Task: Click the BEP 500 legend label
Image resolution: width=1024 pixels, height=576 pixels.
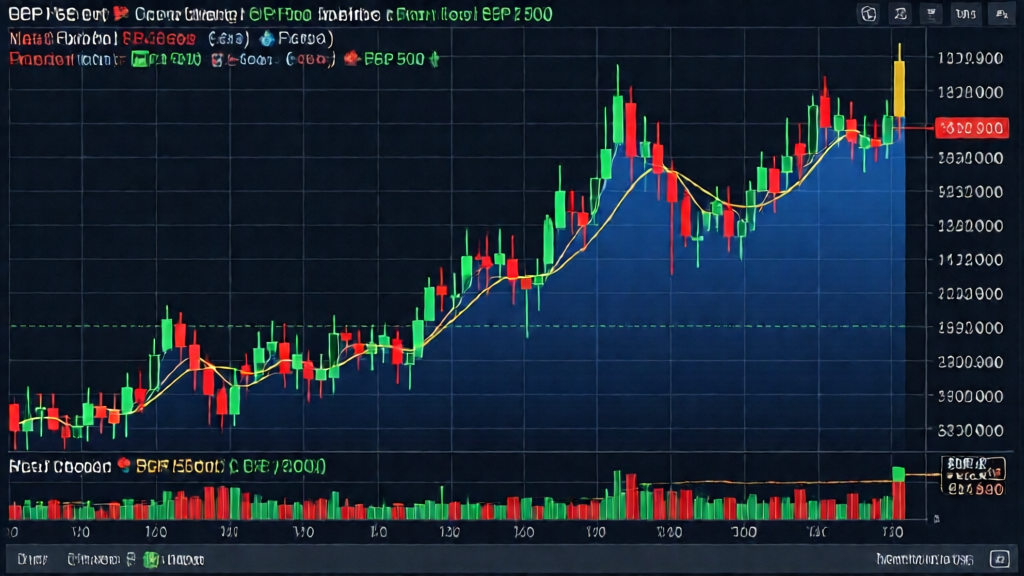Action: [394, 59]
